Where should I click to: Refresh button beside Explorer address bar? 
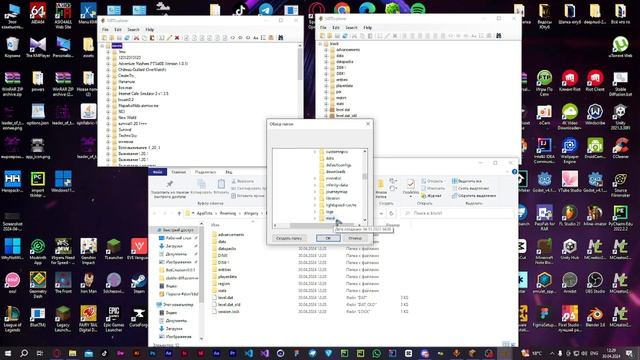click(391, 213)
